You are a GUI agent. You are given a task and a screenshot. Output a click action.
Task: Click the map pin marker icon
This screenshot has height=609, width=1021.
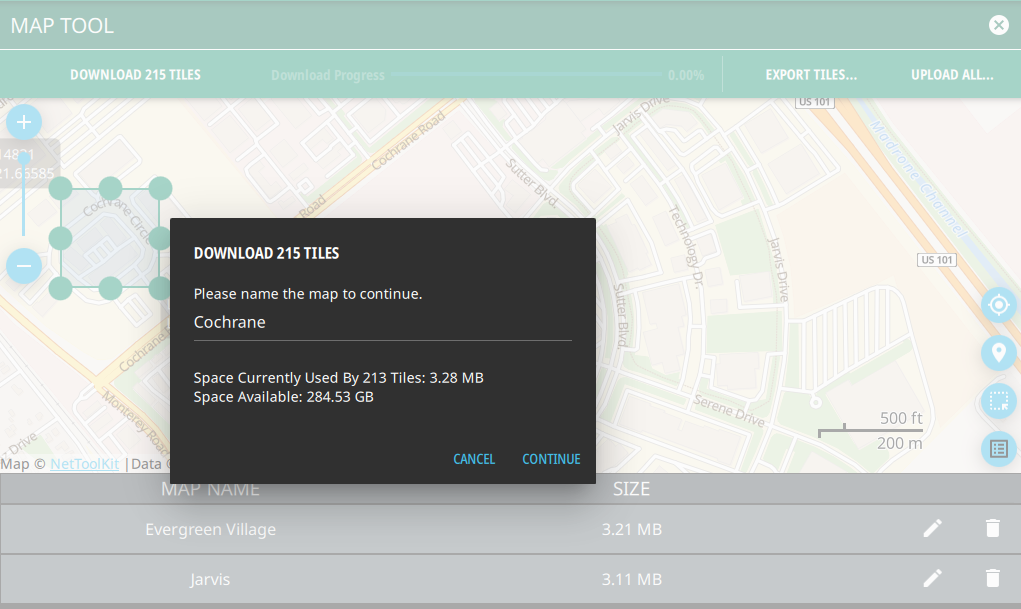tap(998, 352)
